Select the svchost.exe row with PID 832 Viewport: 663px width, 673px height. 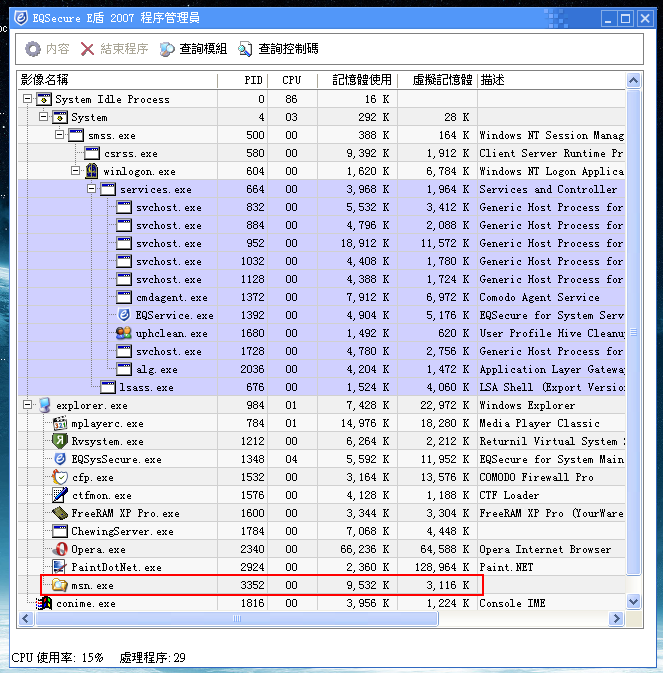tap(322, 207)
